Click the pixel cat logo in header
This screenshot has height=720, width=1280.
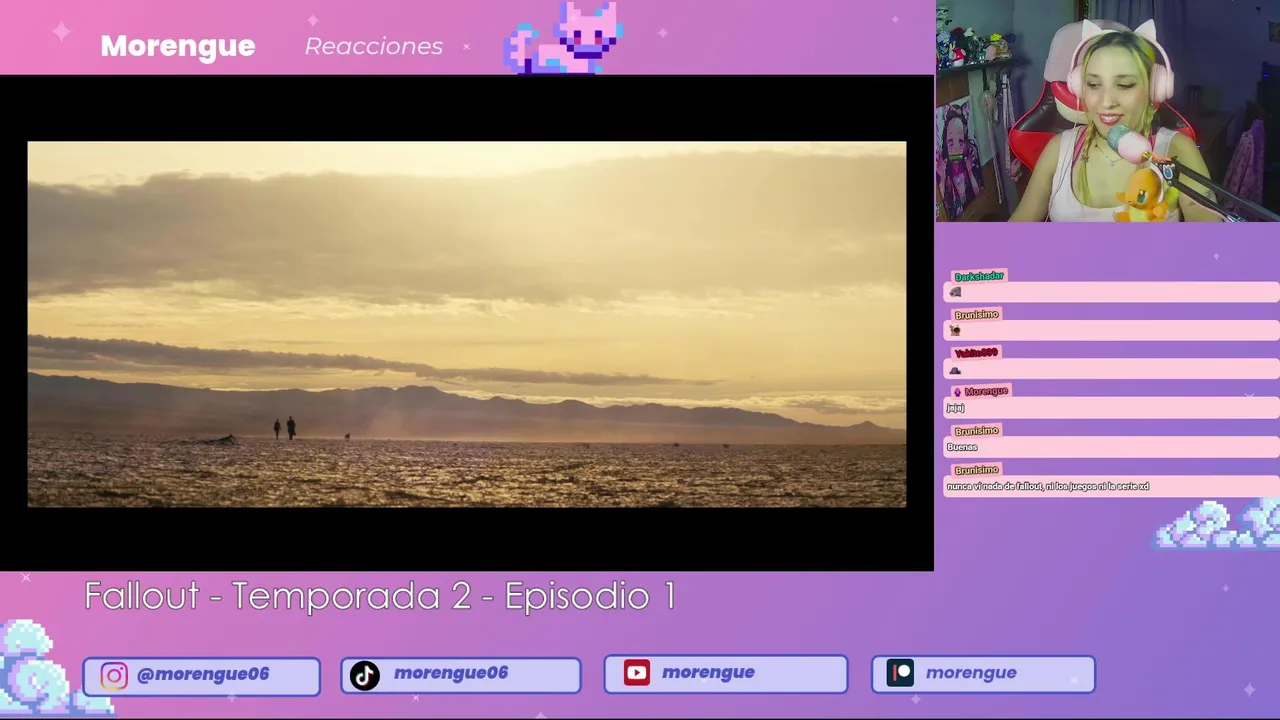coord(565,38)
